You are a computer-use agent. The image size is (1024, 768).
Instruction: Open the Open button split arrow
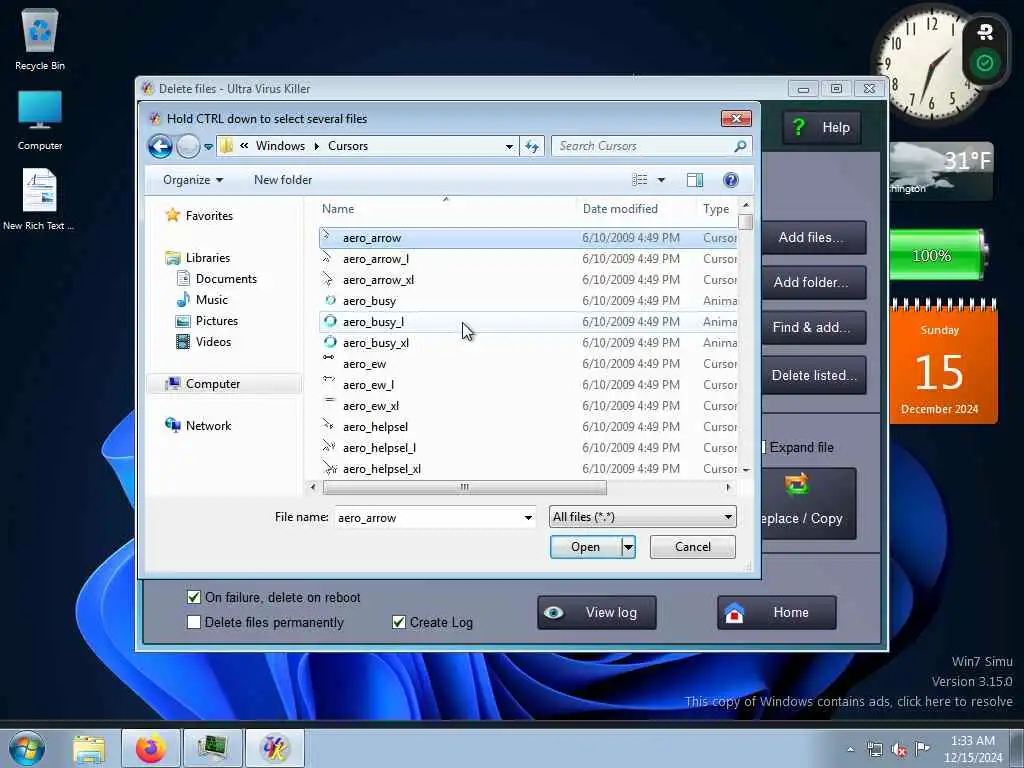tap(628, 547)
